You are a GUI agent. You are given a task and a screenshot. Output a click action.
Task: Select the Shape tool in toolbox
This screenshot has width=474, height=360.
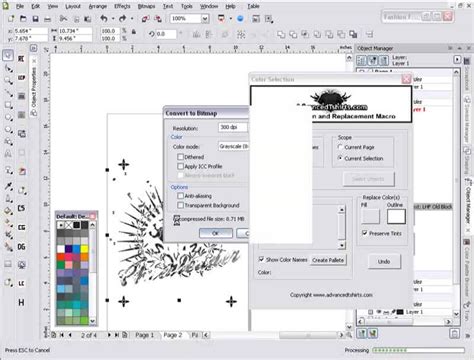click(8, 69)
